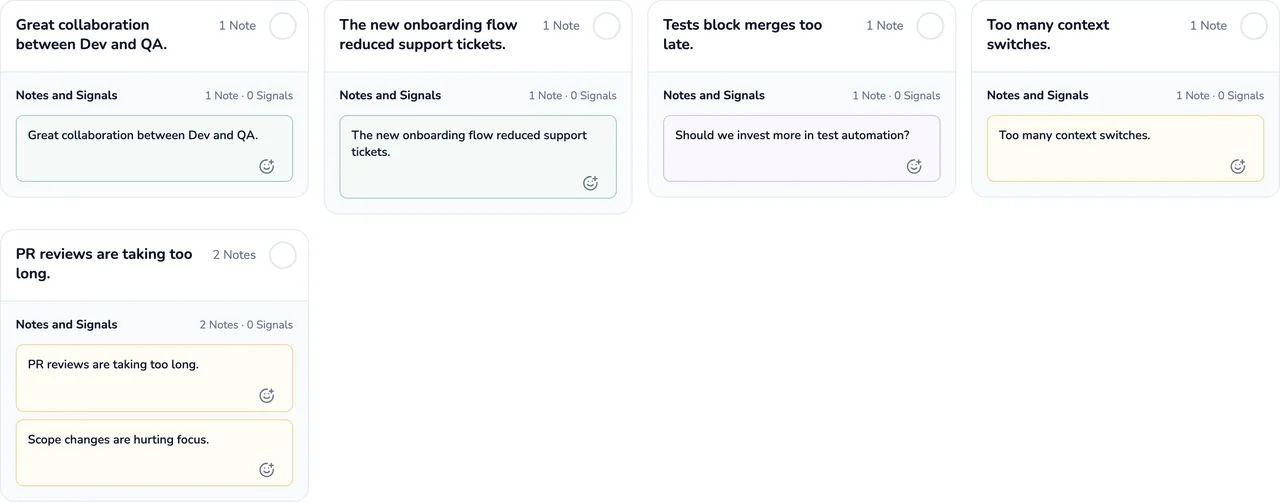Click '2 Notes · 0 Signals' counter
Screen dimensions: 1280x502
pyautogui.click(x=246, y=325)
